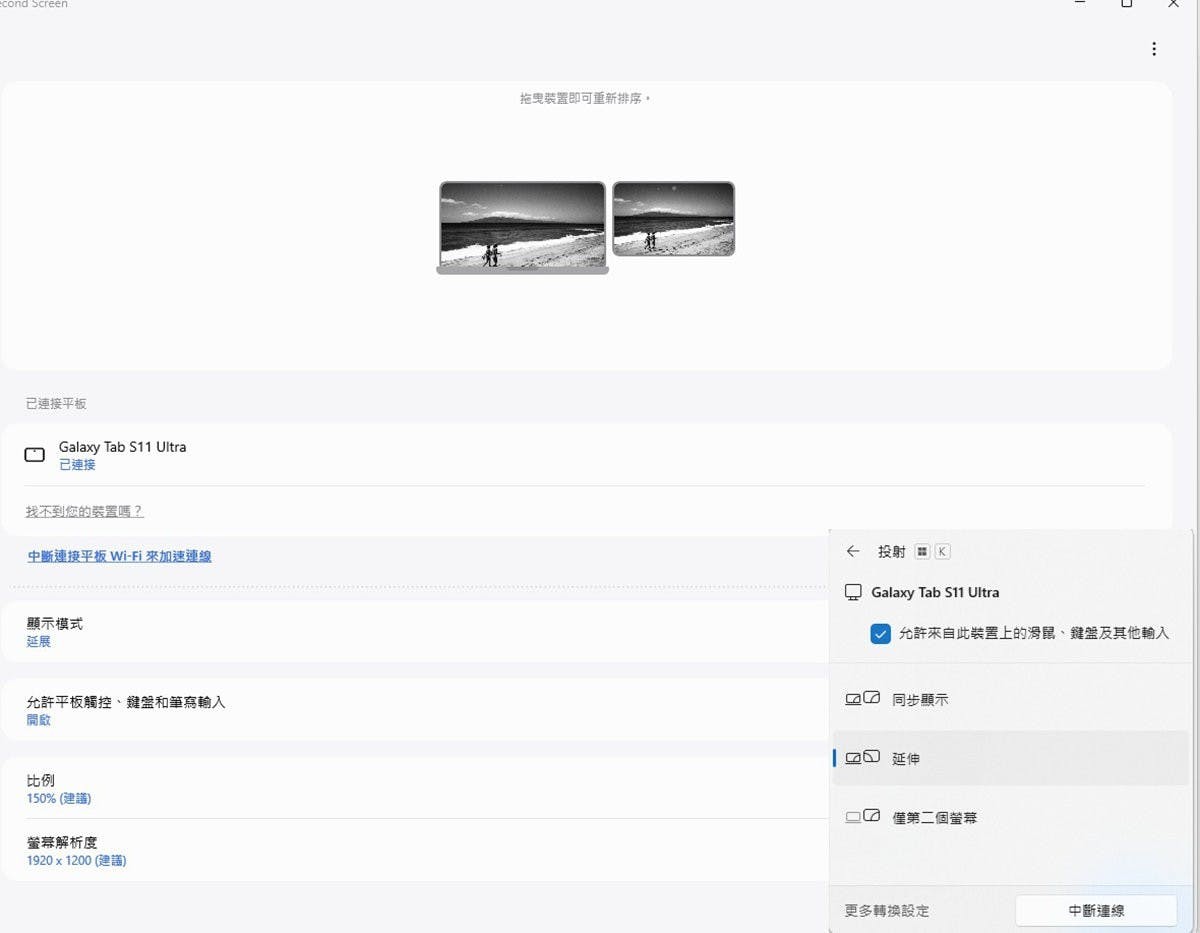Screen dimensions: 1200x933
Task: Click the 延伸 extend screens icon
Action: pyautogui.click(x=862, y=758)
